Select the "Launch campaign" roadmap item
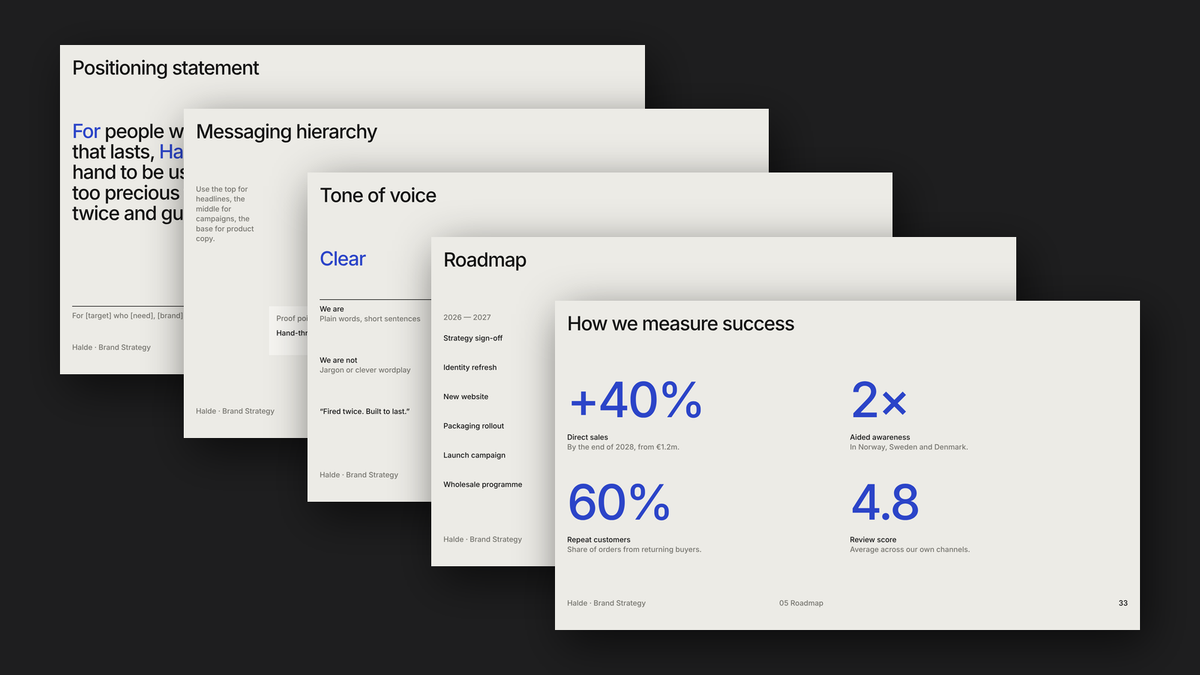 (475, 455)
